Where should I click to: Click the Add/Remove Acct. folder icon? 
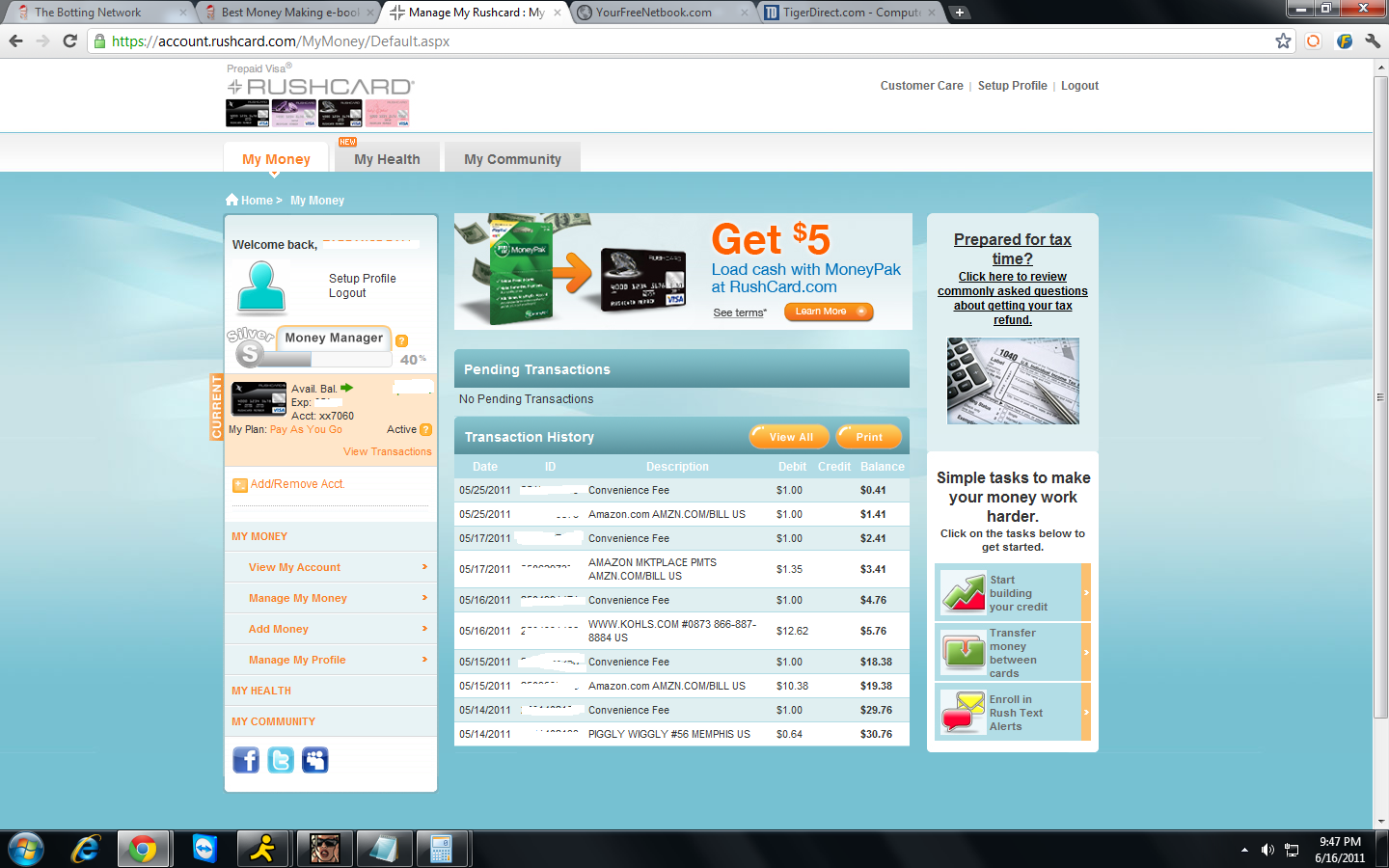coord(239,485)
